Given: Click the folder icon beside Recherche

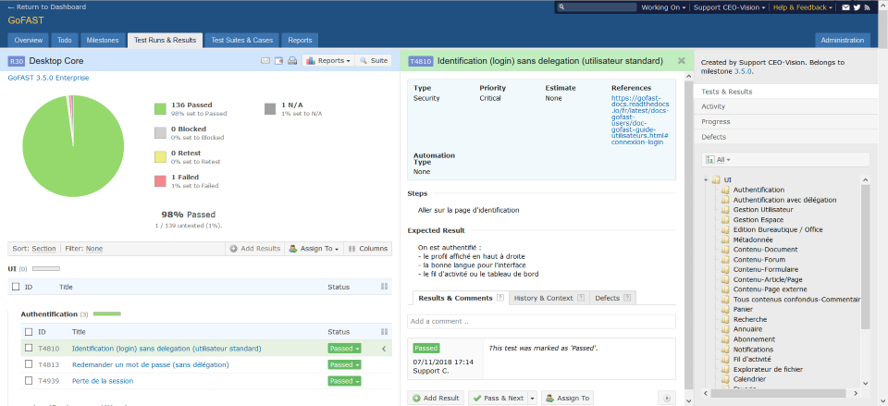Looking at the screenshot, I should coord(725,319).
